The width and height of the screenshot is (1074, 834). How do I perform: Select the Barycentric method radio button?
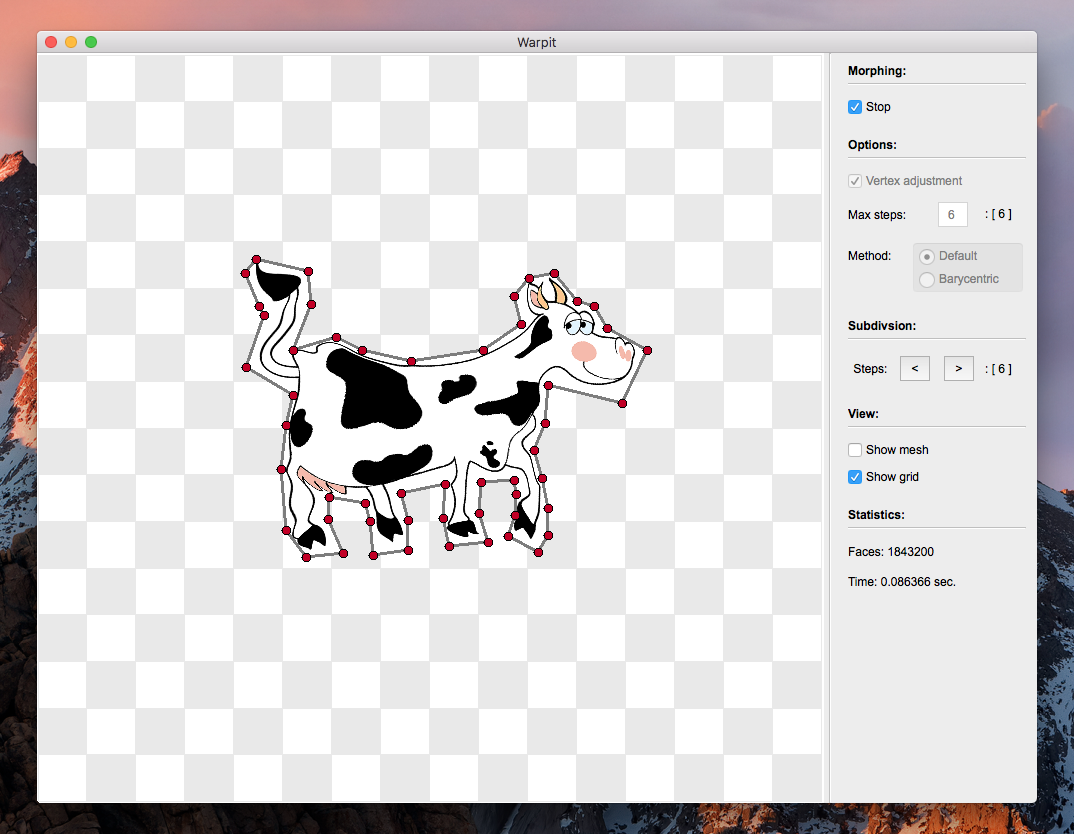click(x=927, y=279)
